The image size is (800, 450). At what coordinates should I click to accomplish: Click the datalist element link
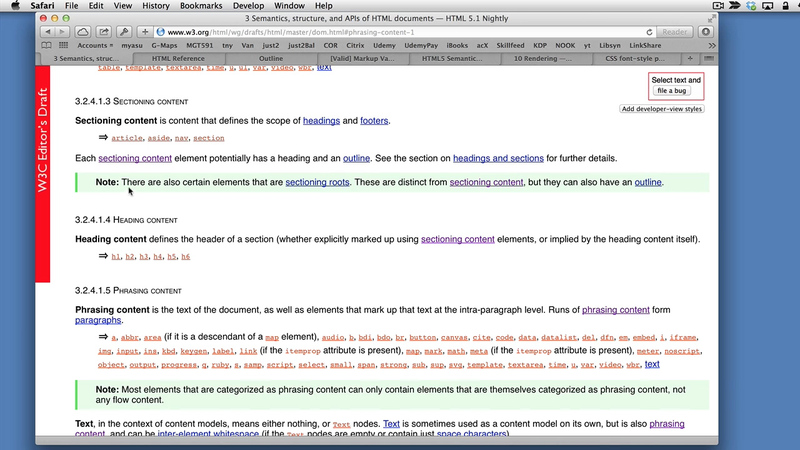559,337
